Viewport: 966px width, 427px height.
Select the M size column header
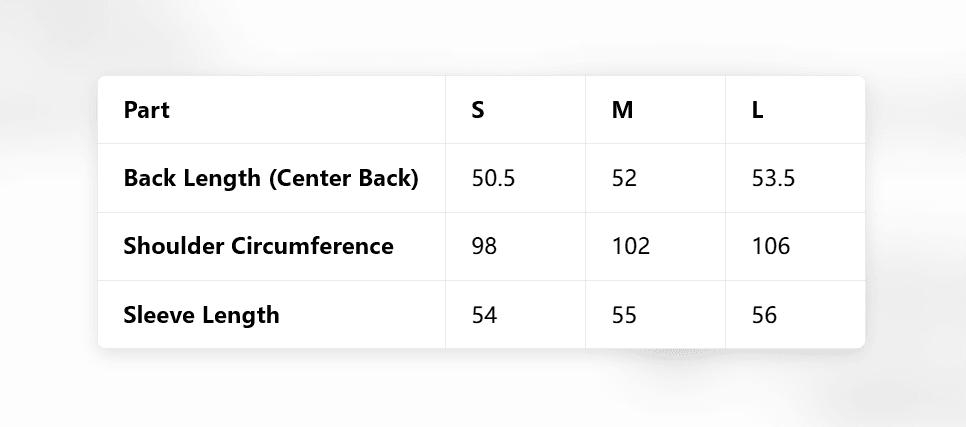(x=622, y=110)
